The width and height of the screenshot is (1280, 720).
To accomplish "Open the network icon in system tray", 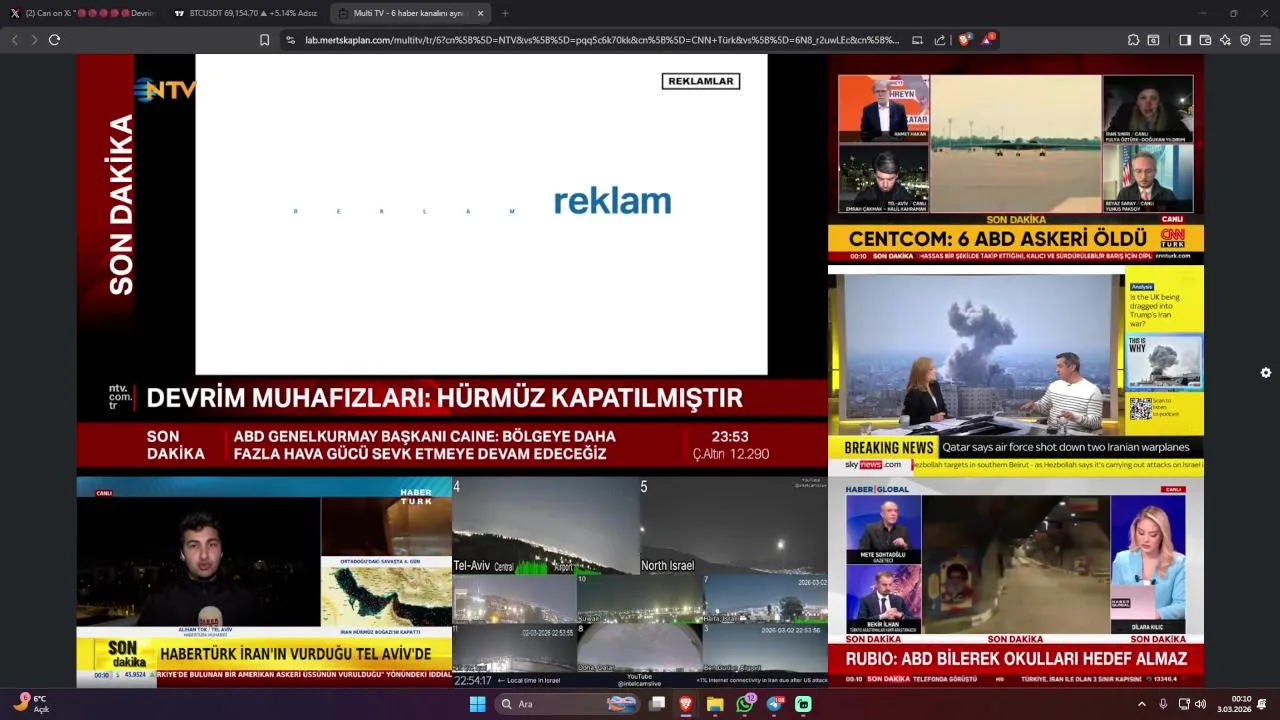I will pyautogui.click(x=1184, y=704).
